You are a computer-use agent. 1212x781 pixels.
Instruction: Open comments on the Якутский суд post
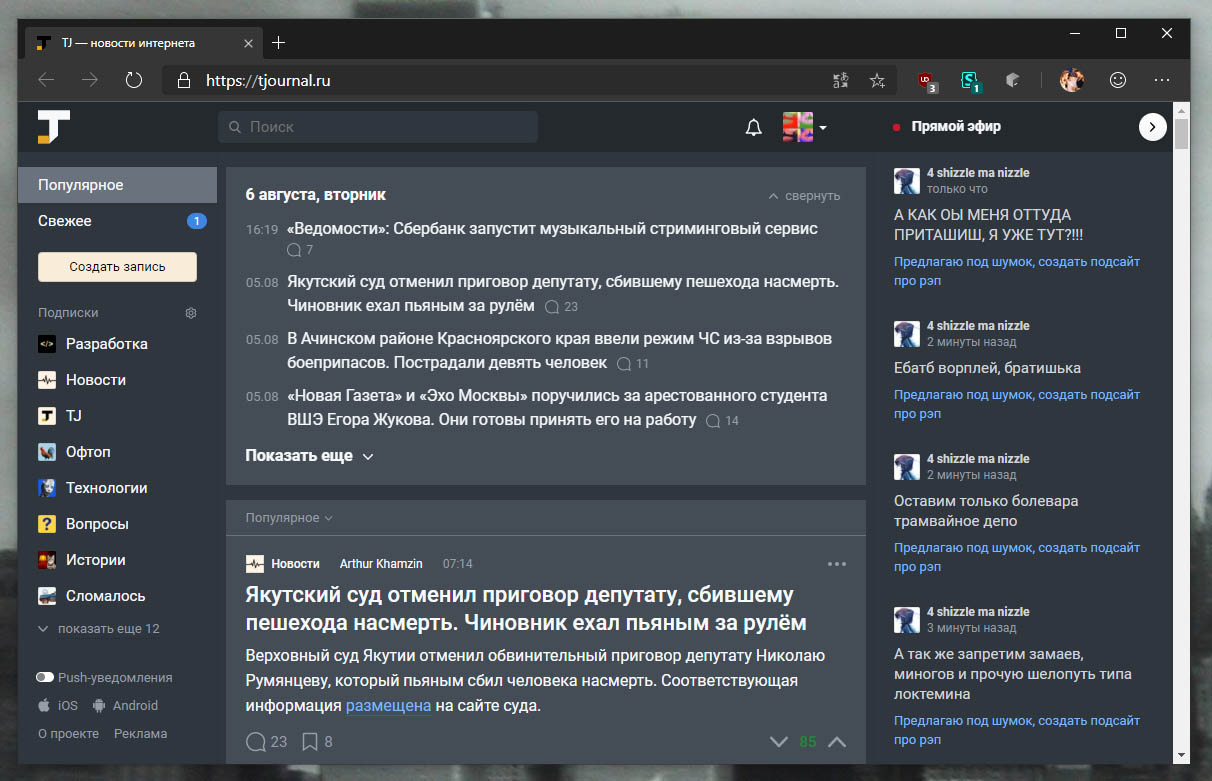(x=258, y=741)
